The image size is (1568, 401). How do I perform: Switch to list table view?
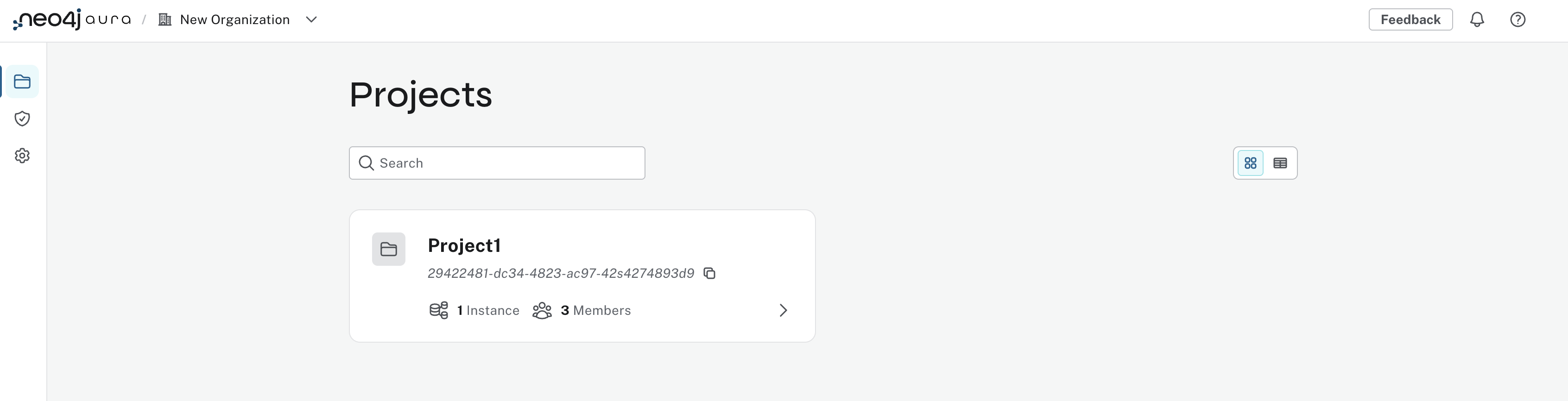tap(1280, 163)
